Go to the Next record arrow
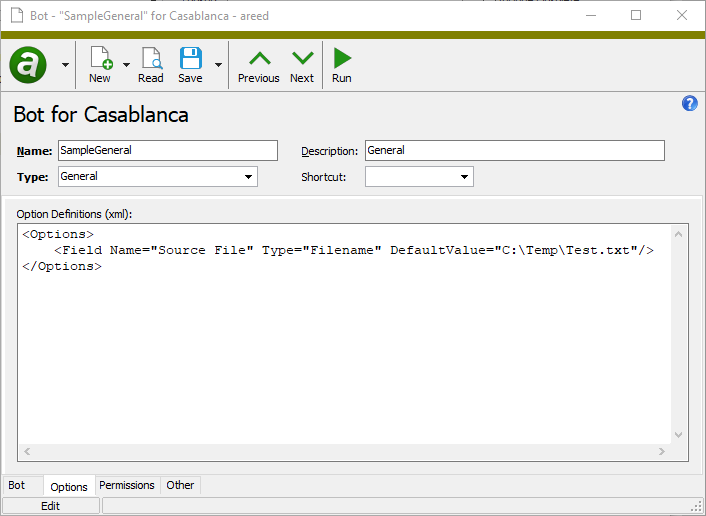Image resolution: width=706 pixels, height=516 pixels. click(x=302, y=58)
